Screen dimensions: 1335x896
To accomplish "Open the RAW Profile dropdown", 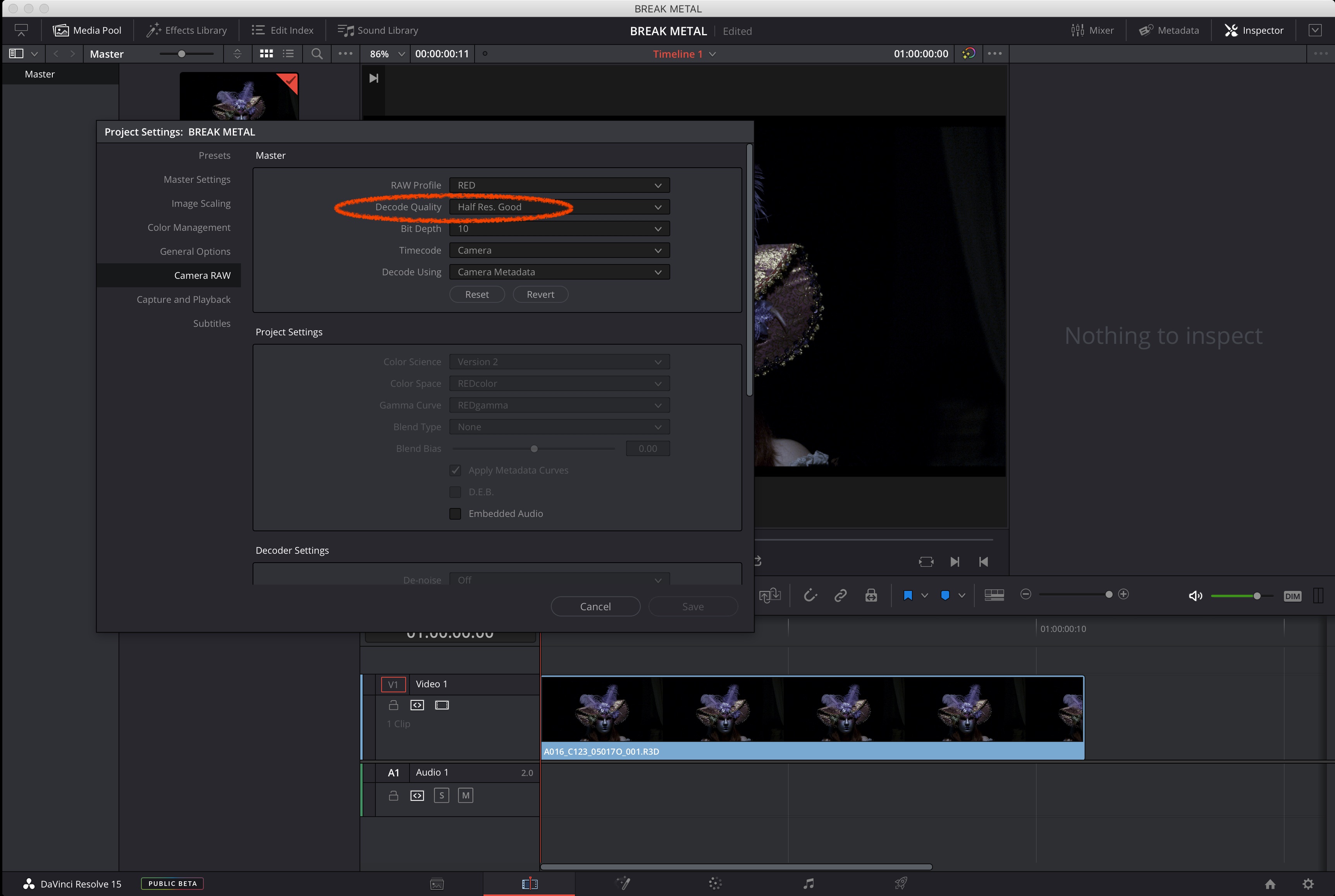I will click(x=559, y=185).
